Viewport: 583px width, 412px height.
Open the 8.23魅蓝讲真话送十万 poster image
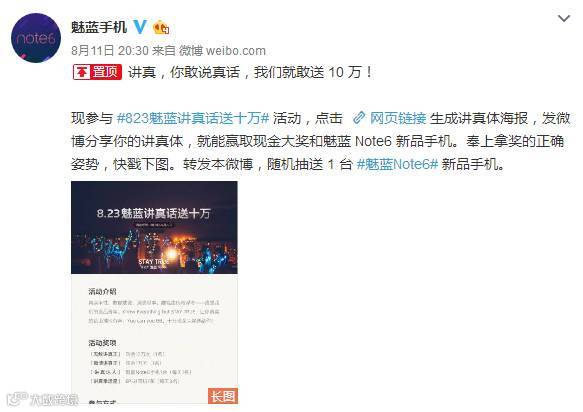(x=154, y=292)
